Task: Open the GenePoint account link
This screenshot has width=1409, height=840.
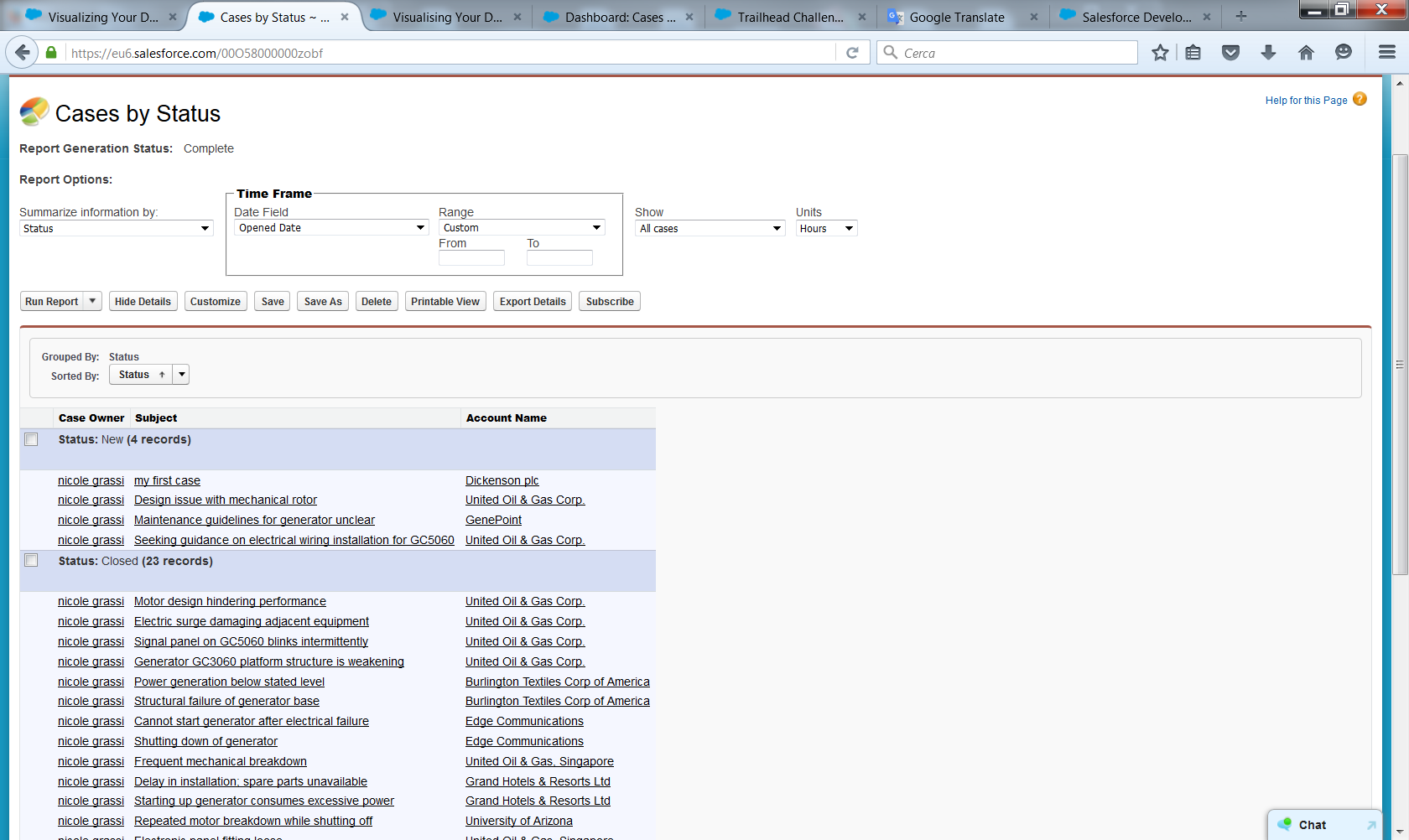Action: 493,520
